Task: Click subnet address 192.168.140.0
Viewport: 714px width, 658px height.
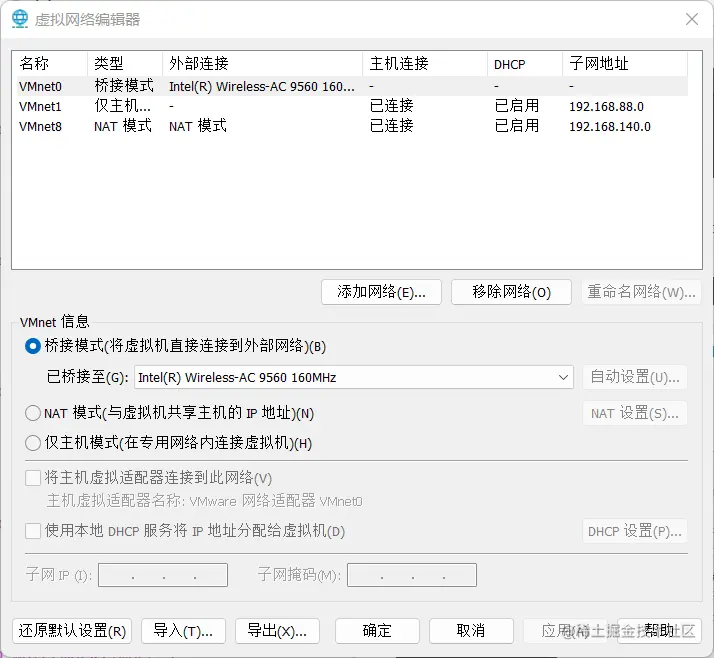Action: click(610, 127)
